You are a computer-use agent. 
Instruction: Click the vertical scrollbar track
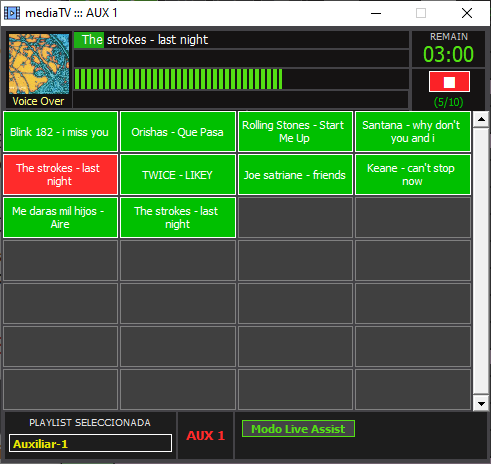click(481, 262)
